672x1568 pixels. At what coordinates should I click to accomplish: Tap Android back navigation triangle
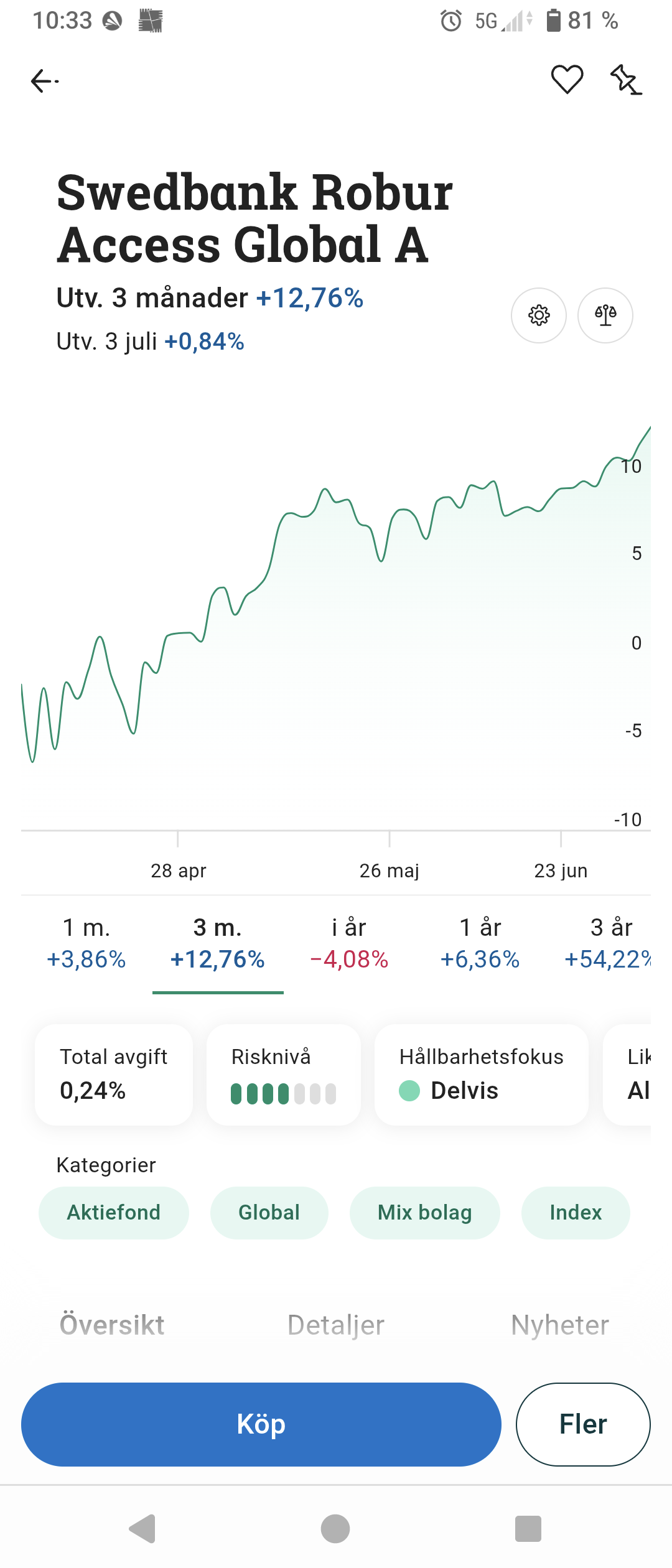142,1528
